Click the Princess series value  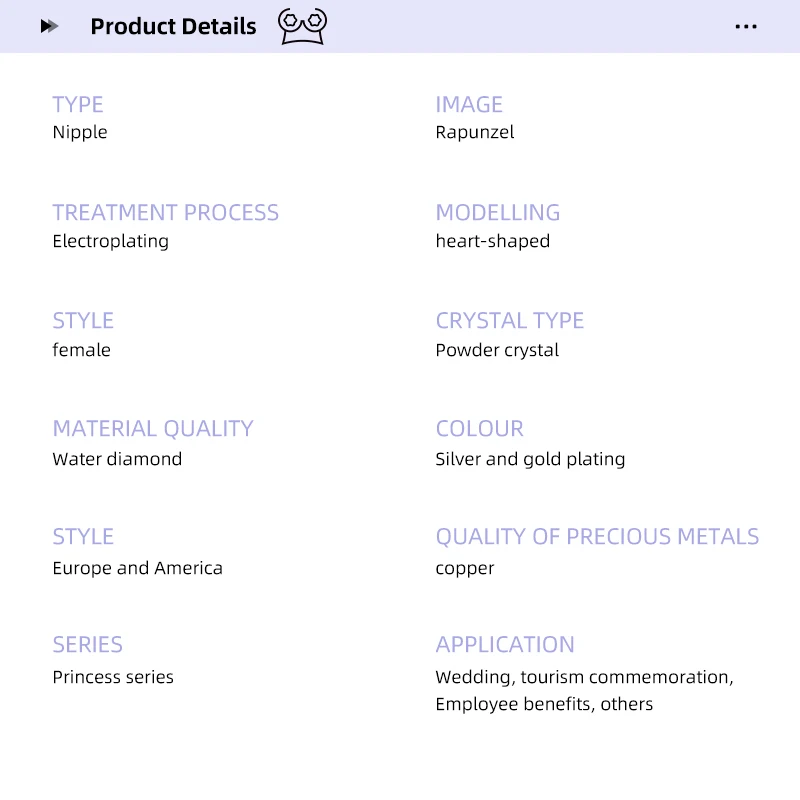(113, 677)
